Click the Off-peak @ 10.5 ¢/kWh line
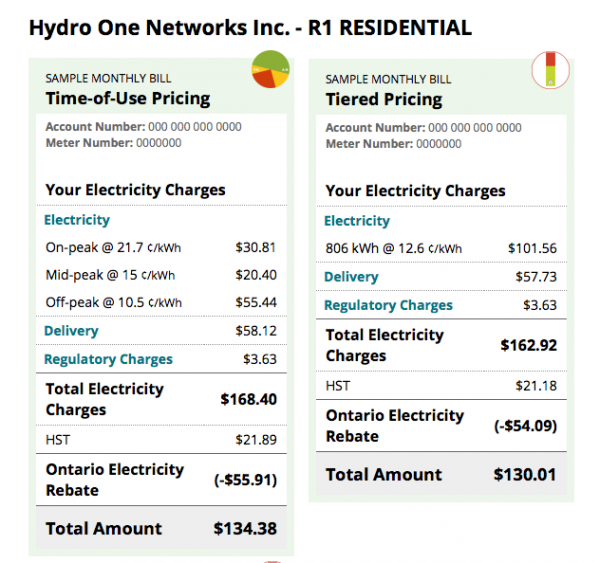Image resolution: width=600 pixels, height=563 pixels. [114, 302]
